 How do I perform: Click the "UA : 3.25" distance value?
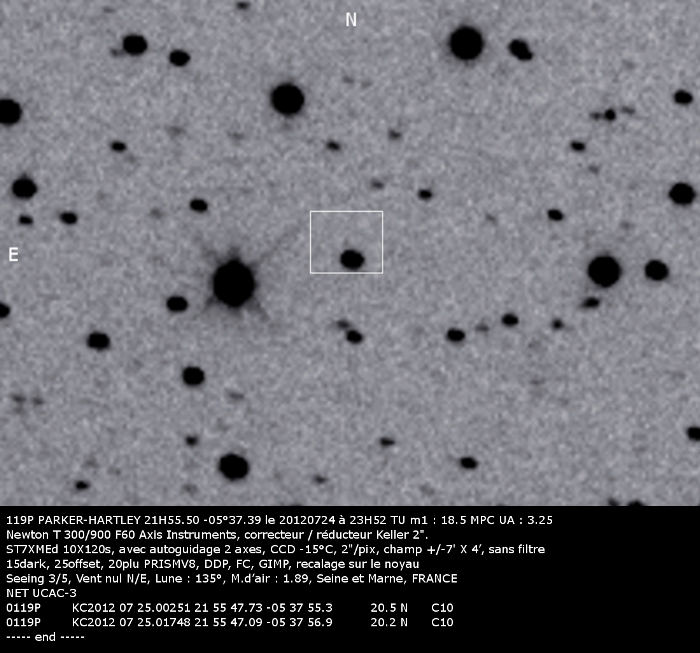click(527, 520)
